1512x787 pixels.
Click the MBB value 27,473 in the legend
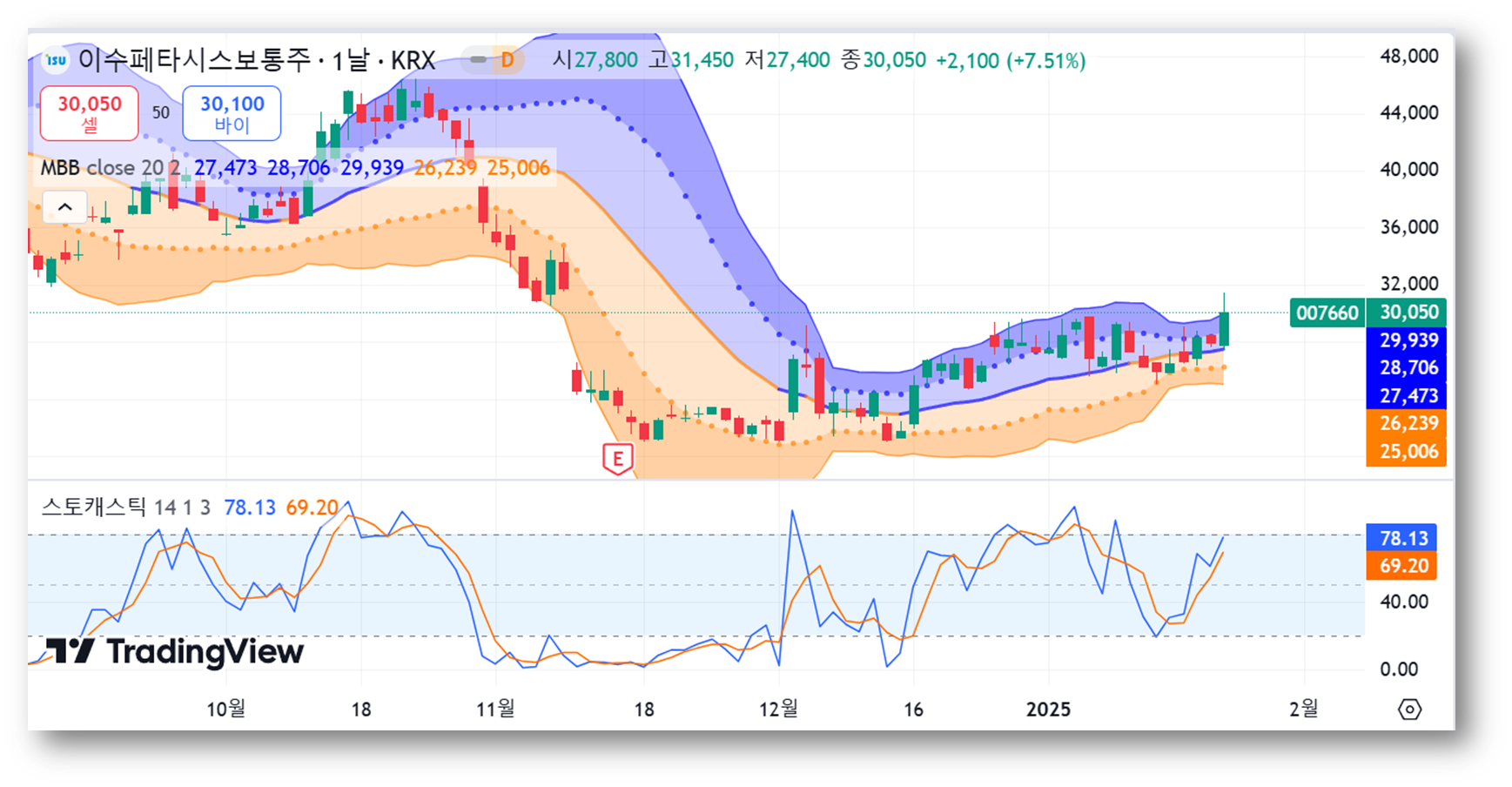(225, 167)
